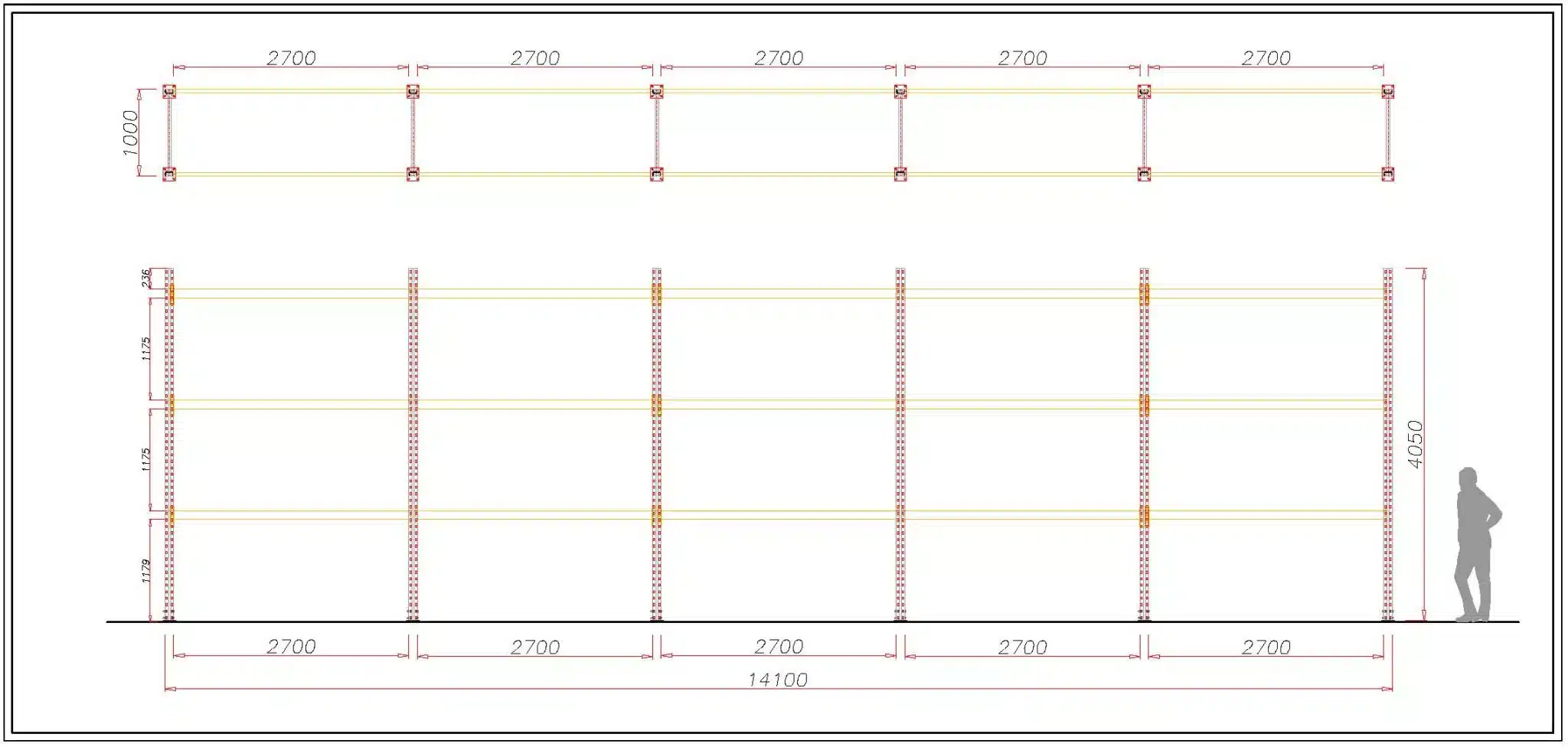This screenshot has width=1568, height=747.
Task: Click the 236 top offset dimension
Action: pos(146,278)
